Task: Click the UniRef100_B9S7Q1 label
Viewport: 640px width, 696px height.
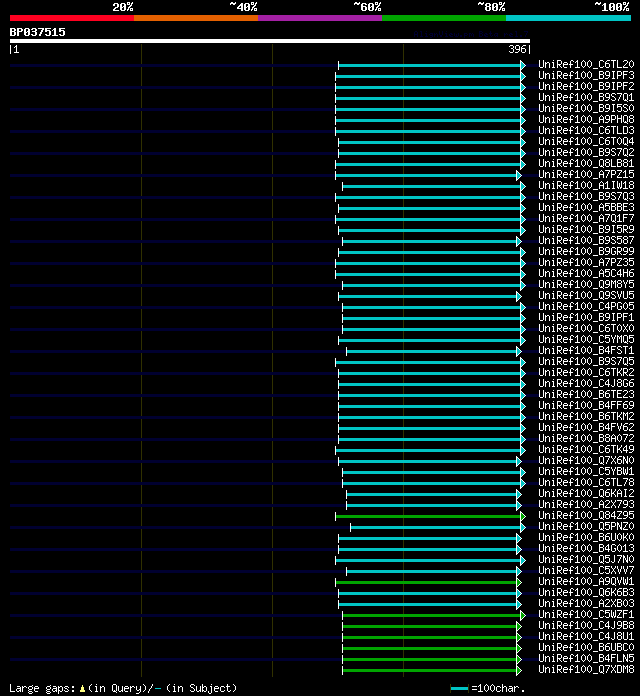Action: coord(586,98)
